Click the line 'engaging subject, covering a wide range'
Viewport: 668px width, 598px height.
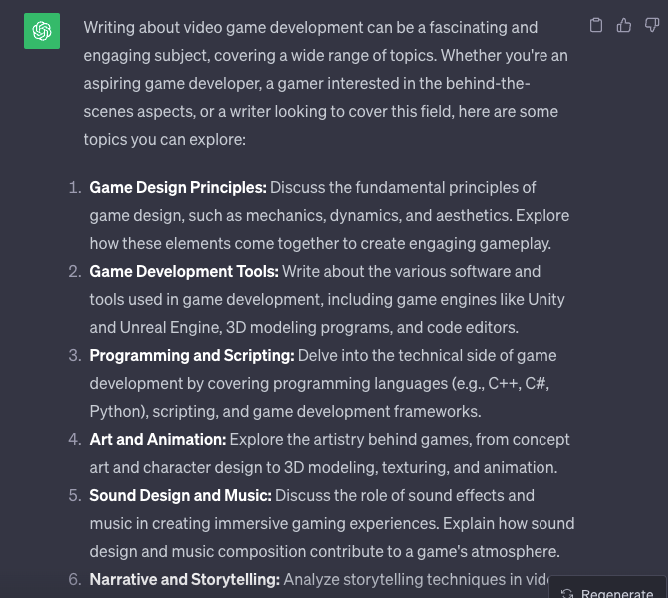(x=325, y=55)
